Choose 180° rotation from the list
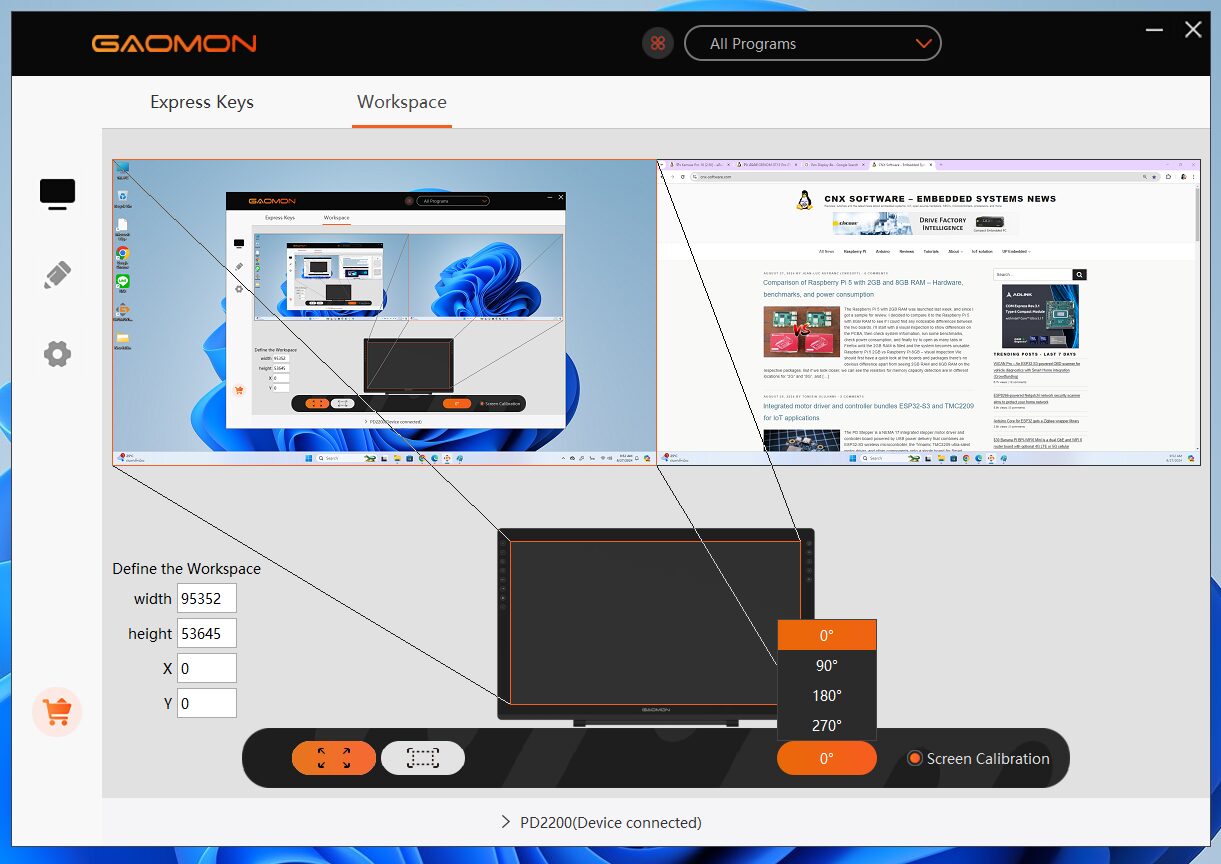1221x864 pixels. pyautogui.click(x=826, y=695)
